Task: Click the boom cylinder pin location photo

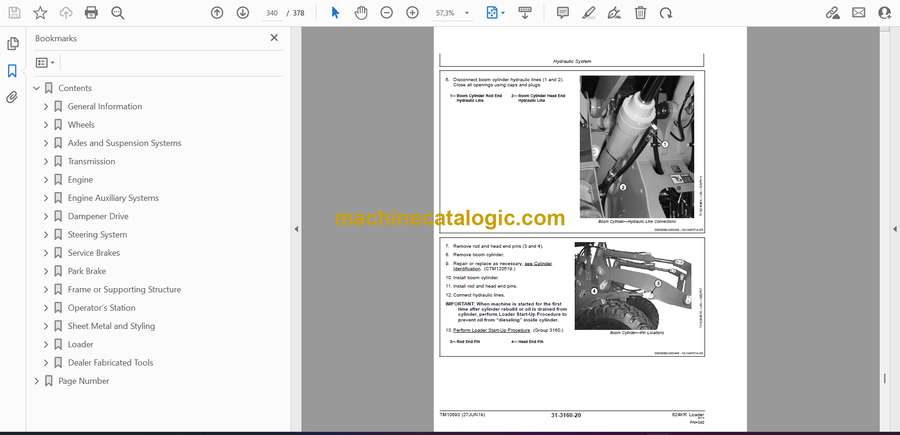Action: (633, 286)
